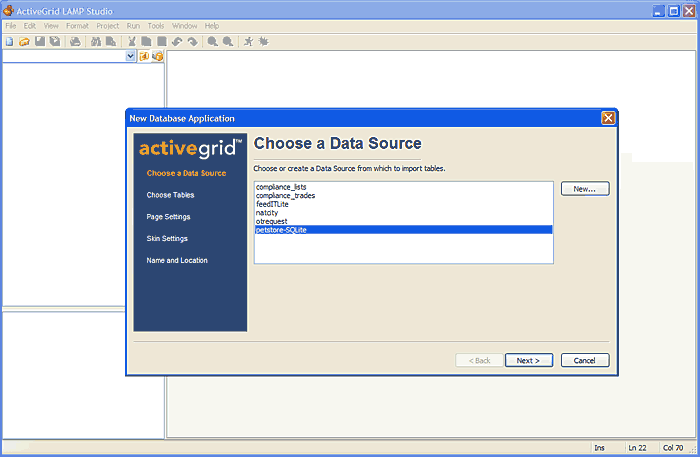The height and width of the screenshot is (457, 700).
Task: Click the Open folder toolbar icon
Action: tap(24, 42)
